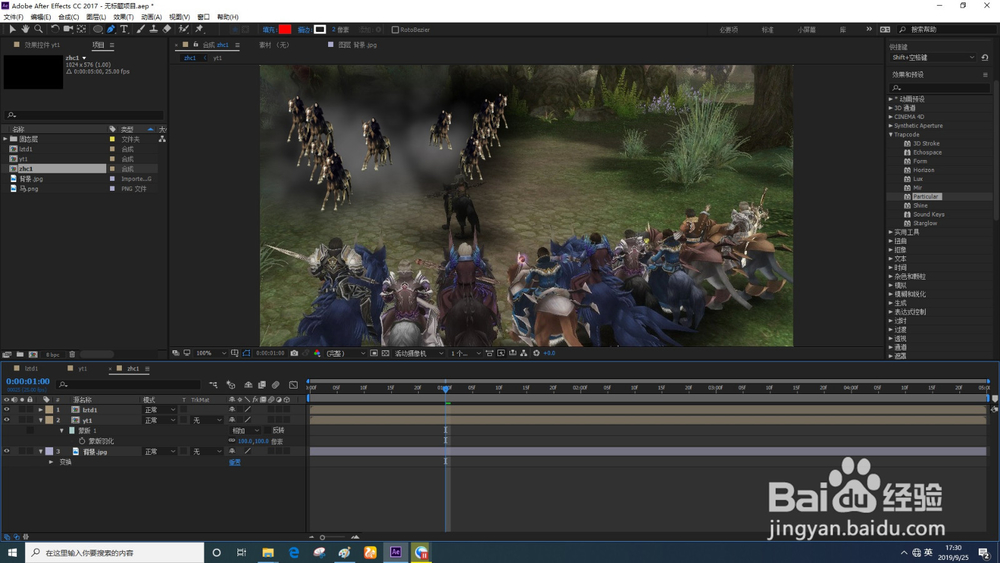
Task: Toggle the region of interest icon
Action: [x=374, y=353]
